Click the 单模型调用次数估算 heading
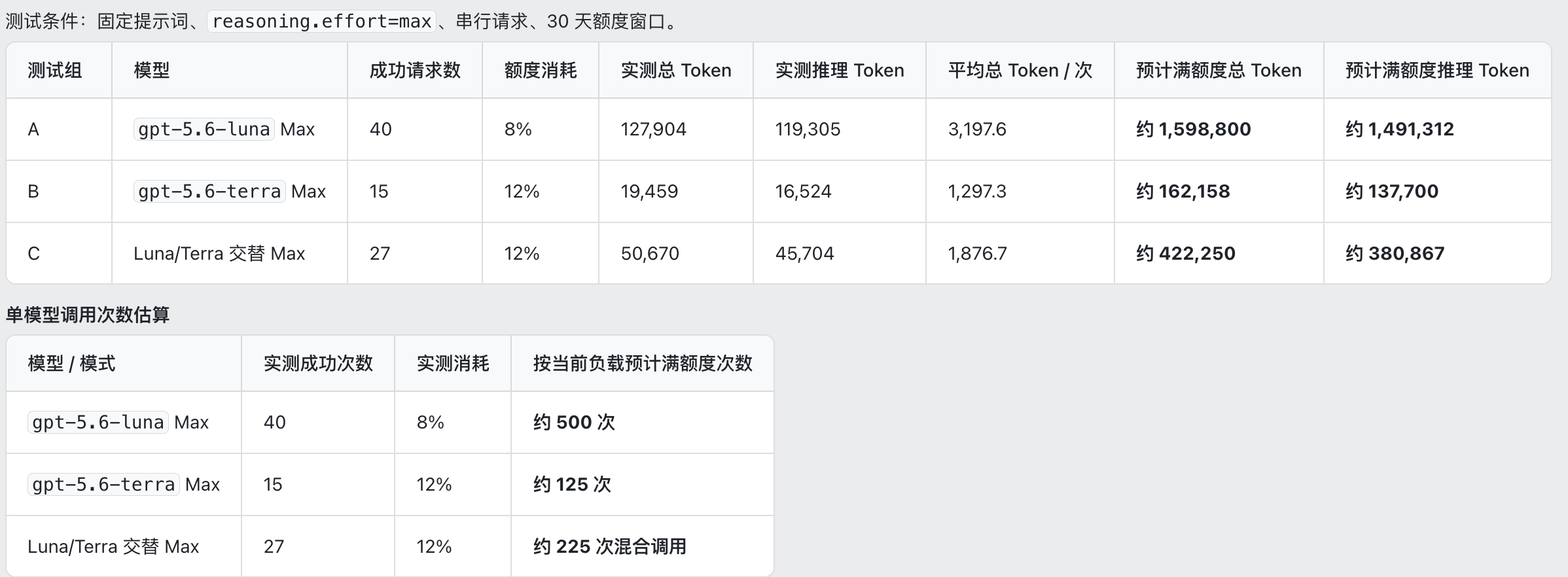 click(x=88, y=315)
